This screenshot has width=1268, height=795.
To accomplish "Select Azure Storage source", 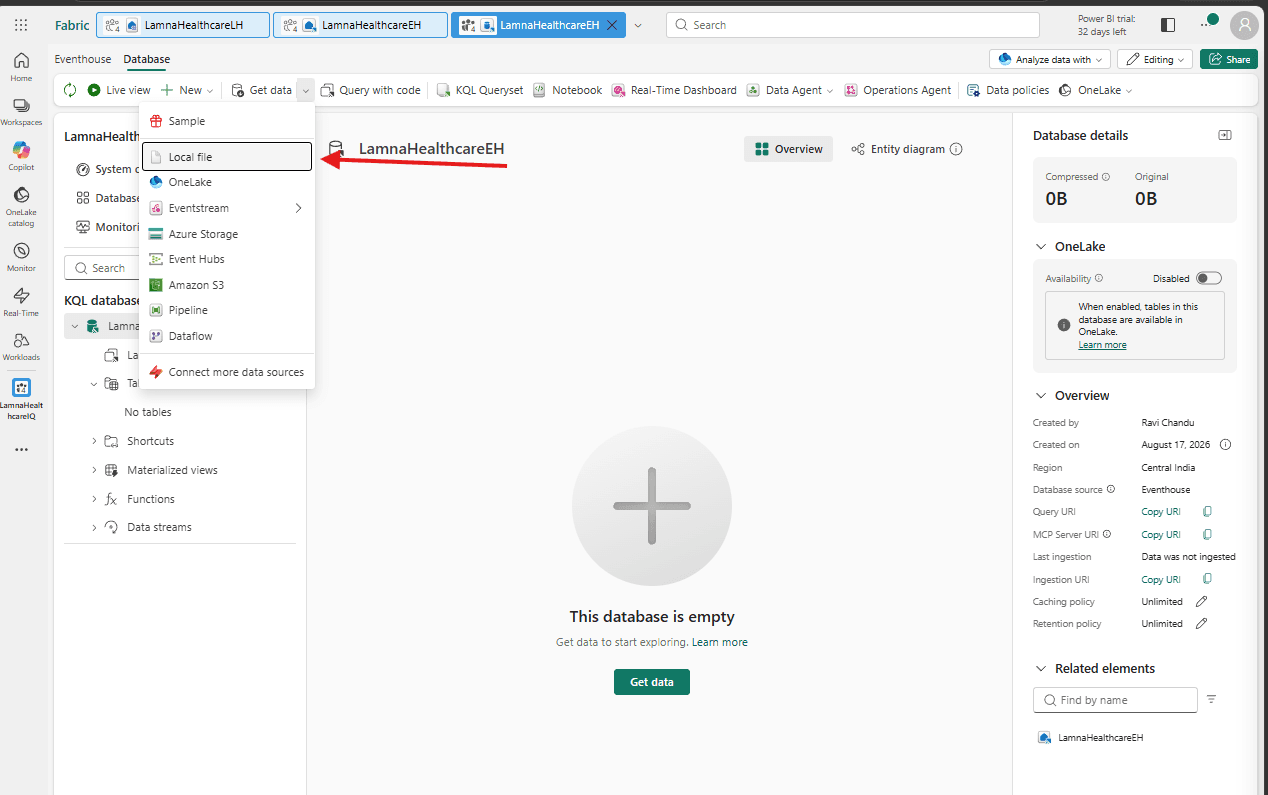I will [x=227, y=234].
